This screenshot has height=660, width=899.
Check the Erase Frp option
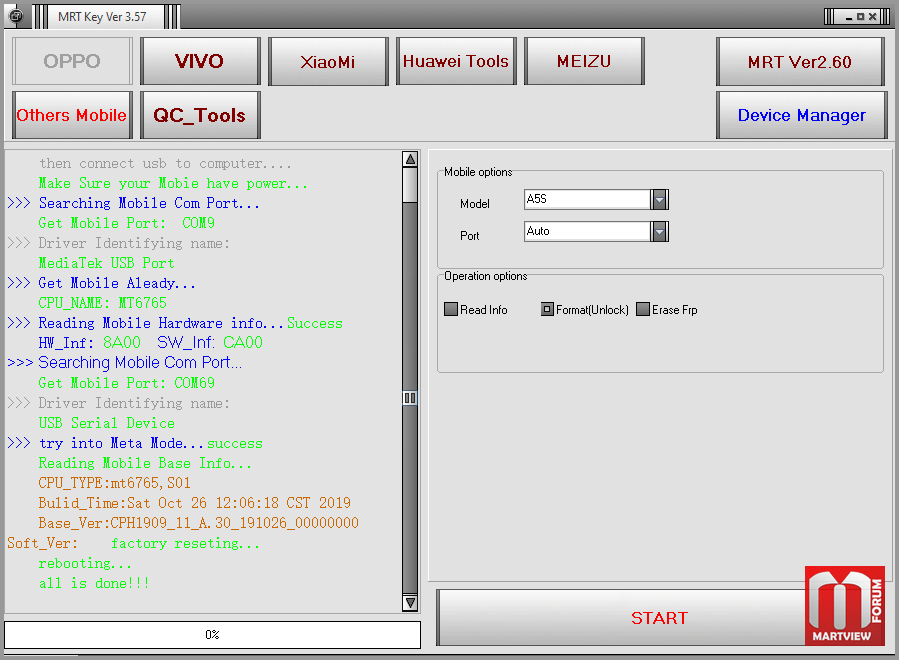click(x=643, y=310)
